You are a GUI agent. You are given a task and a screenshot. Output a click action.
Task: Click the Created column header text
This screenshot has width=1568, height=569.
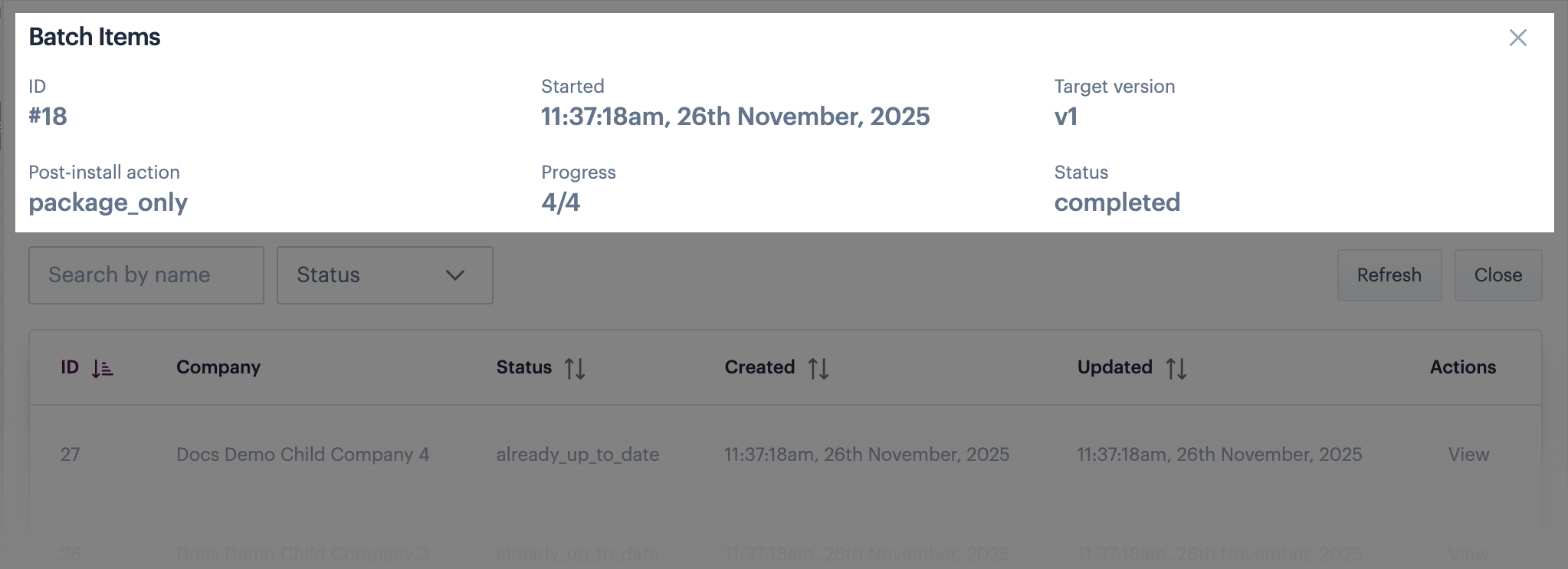tap(759, 367)
